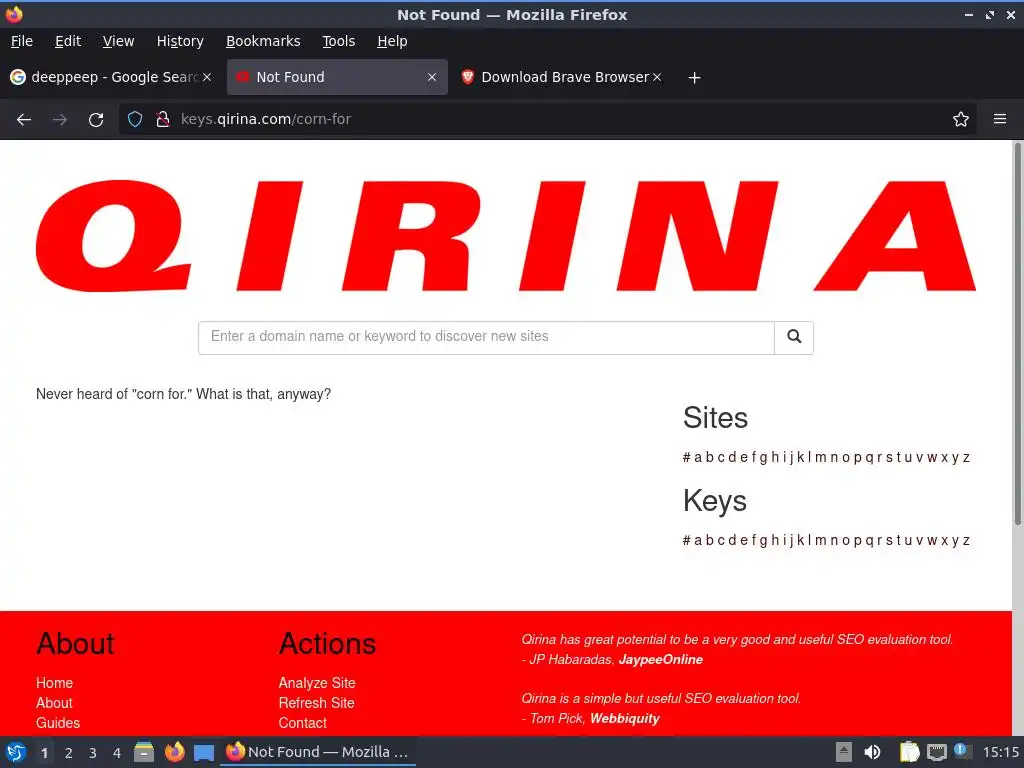Open the File menu
Viewport: 1024px width, 768px height.
22,41
